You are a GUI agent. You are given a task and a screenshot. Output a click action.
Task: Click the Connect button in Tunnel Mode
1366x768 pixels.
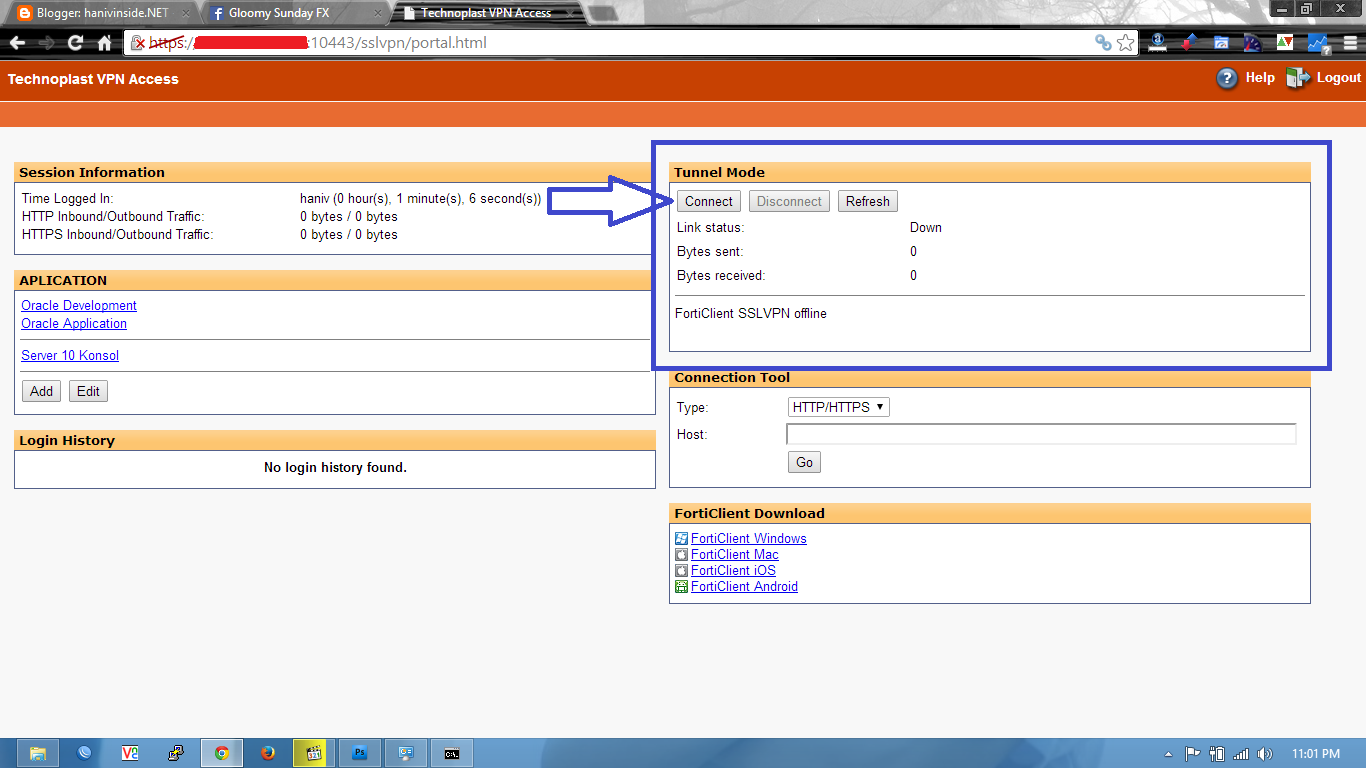point(709,201)
